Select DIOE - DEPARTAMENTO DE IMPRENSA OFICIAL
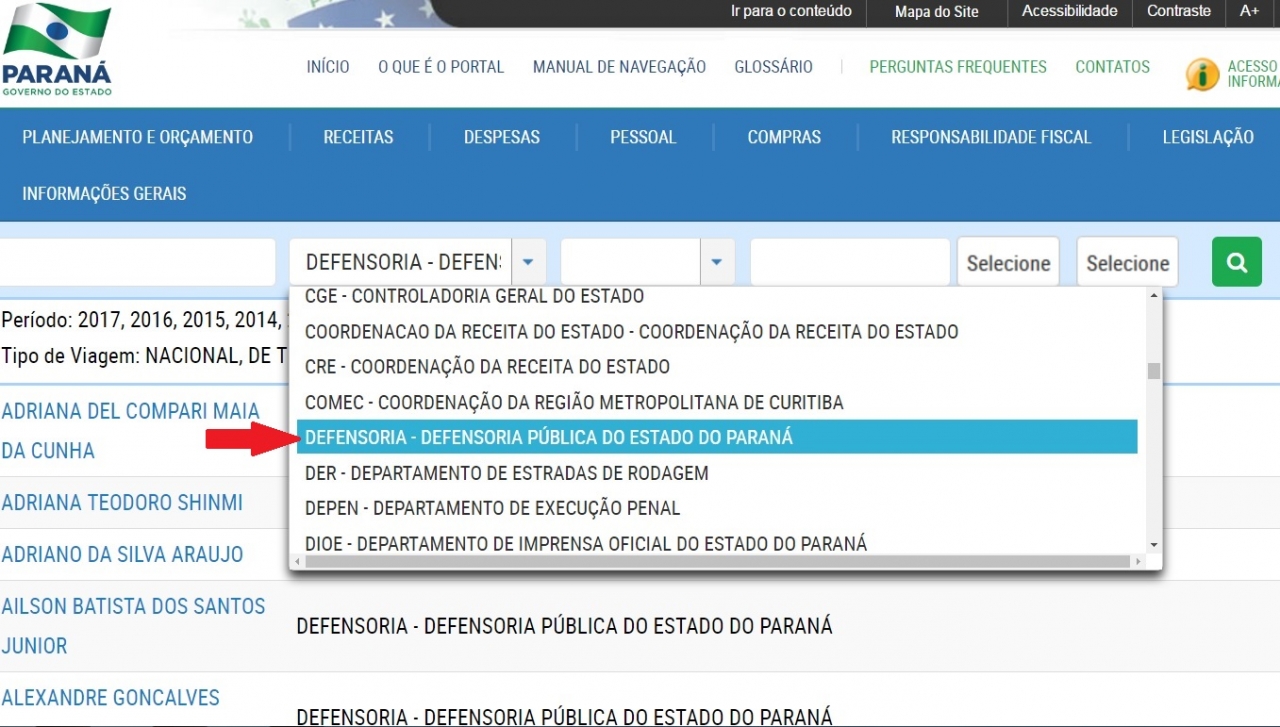The height and width of the screenshot is (727, 1280). (x=718, y=543)
